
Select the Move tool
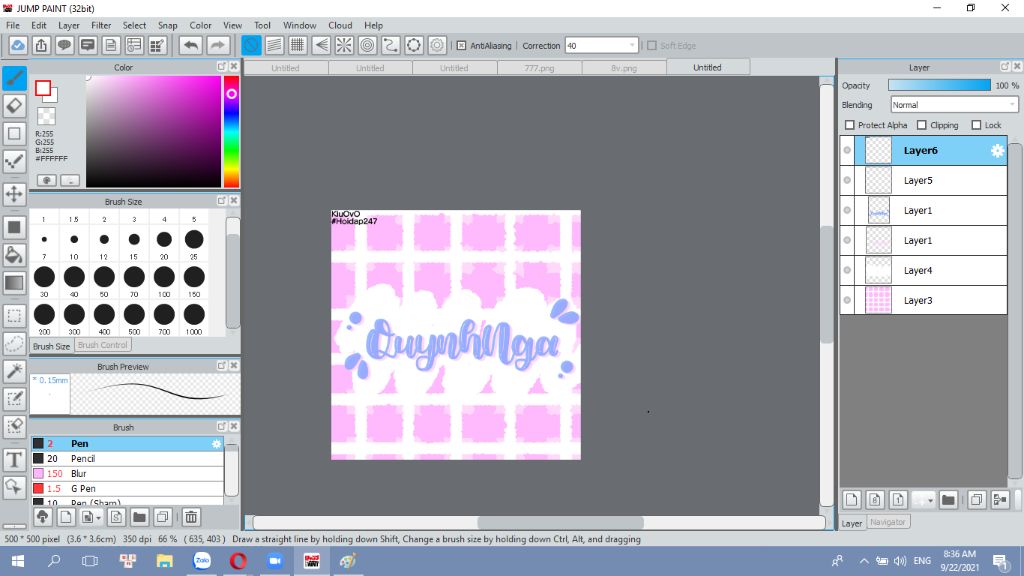point(14,194)
